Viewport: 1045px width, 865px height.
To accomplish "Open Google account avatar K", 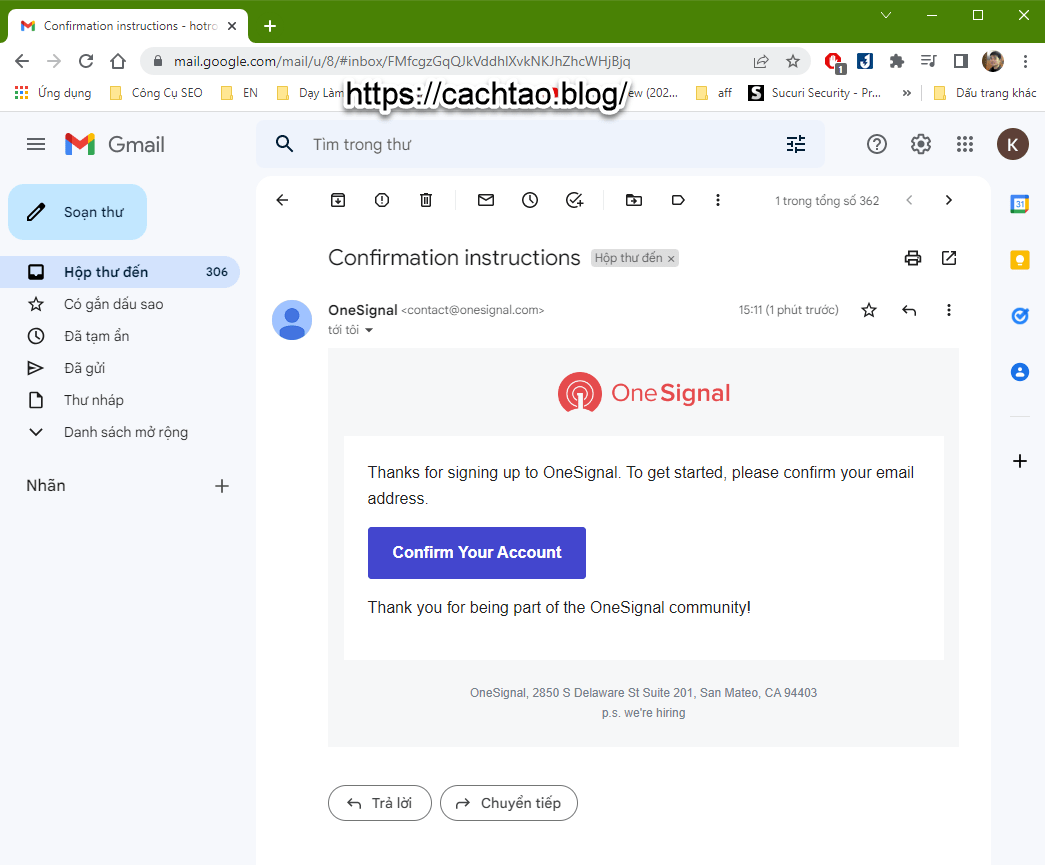I will click(1012, 144).
